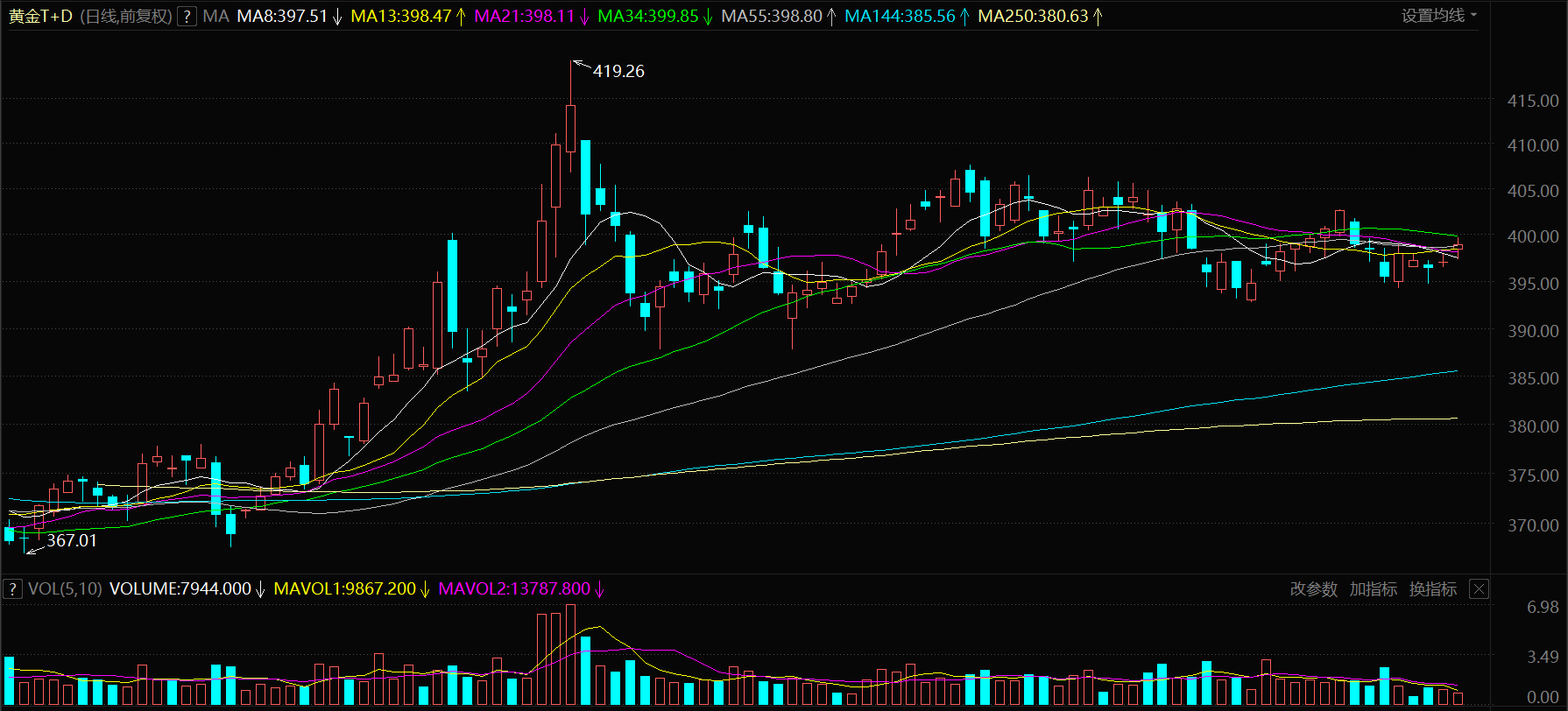Image resolution: width=1568 pixels, height=711 pixels.
Task: Click the 黄金T+D chart title
Action: (40, 16)
